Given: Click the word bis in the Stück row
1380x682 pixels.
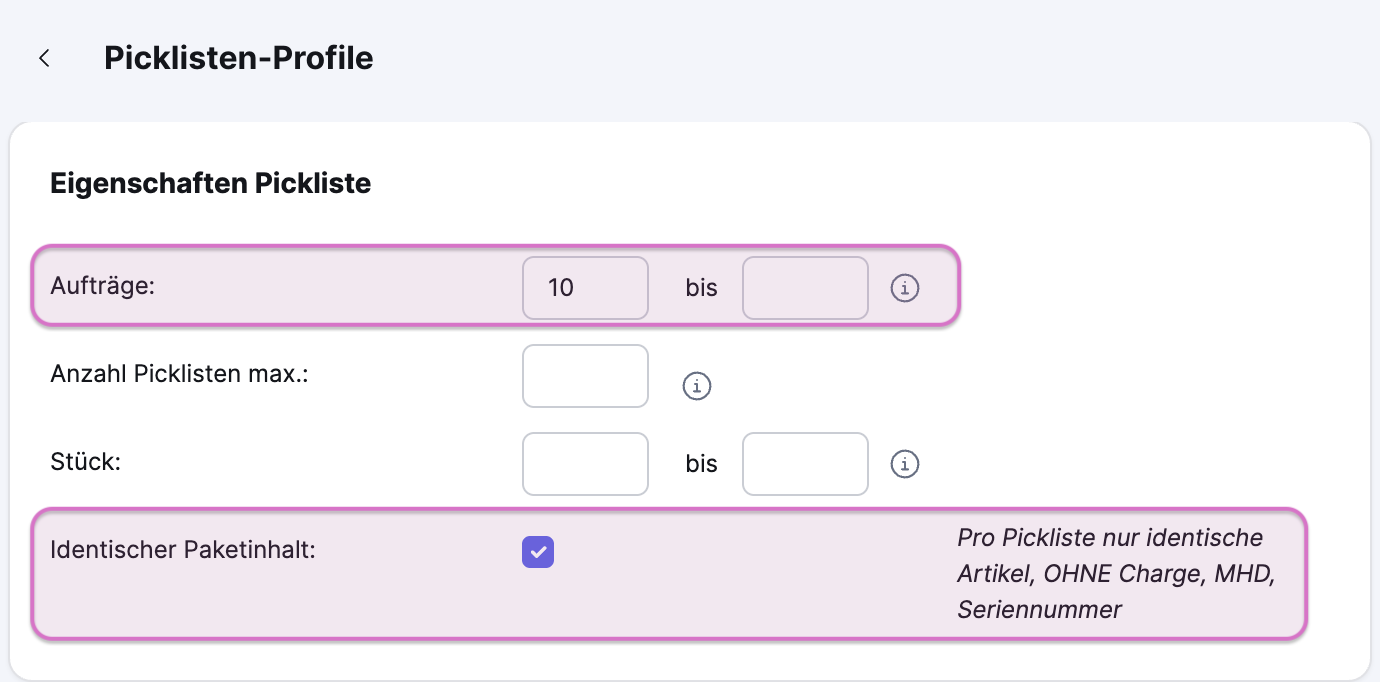Looking at the screenshot, I should [702, 465].
